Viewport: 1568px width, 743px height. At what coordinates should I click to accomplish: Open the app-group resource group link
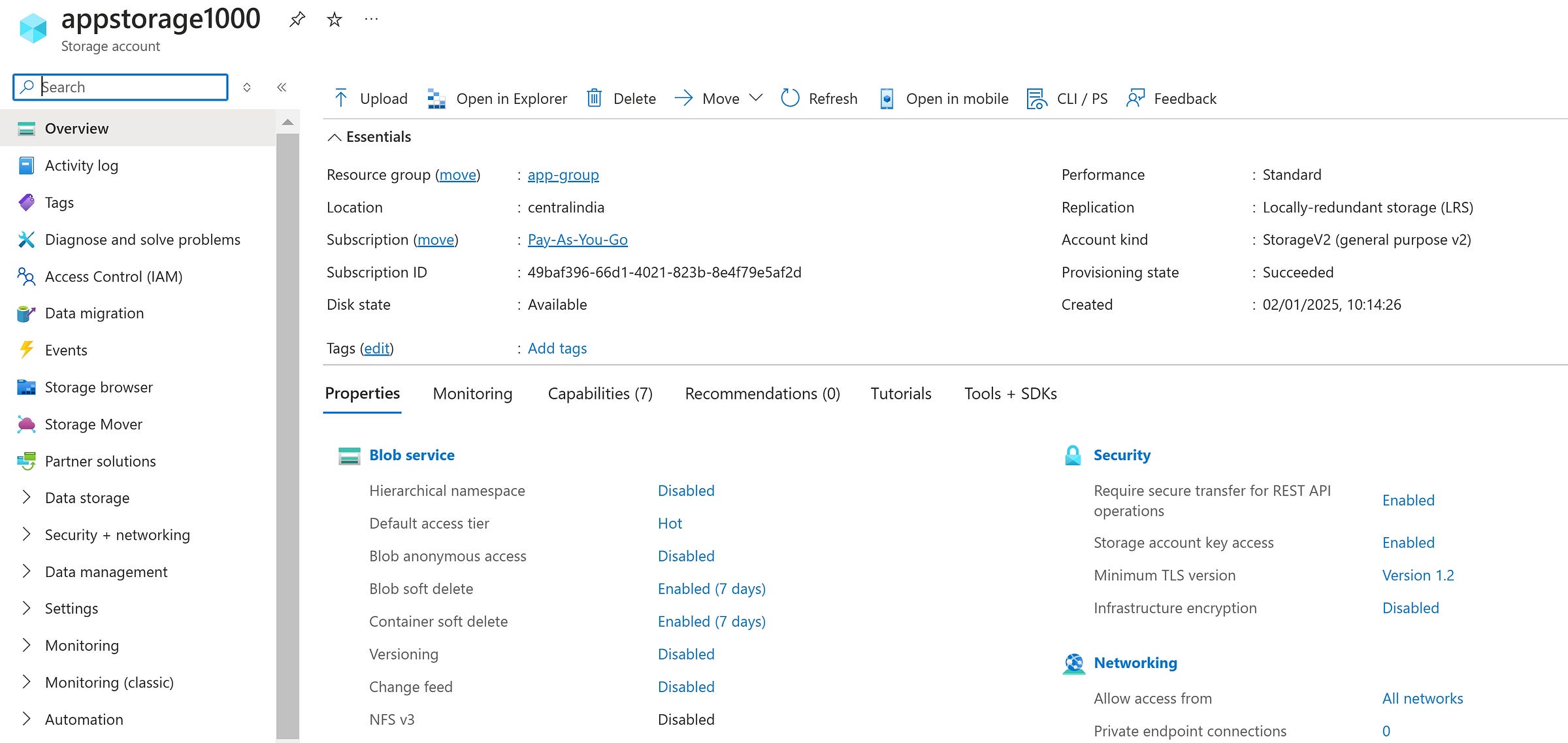(563, 175)
